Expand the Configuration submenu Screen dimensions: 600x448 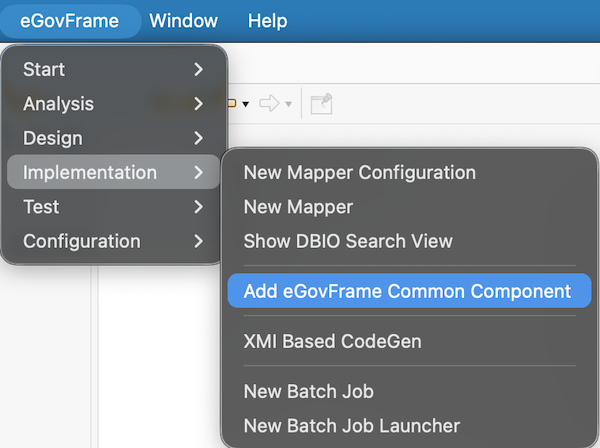pyautogui.click(x=113, y=241)
